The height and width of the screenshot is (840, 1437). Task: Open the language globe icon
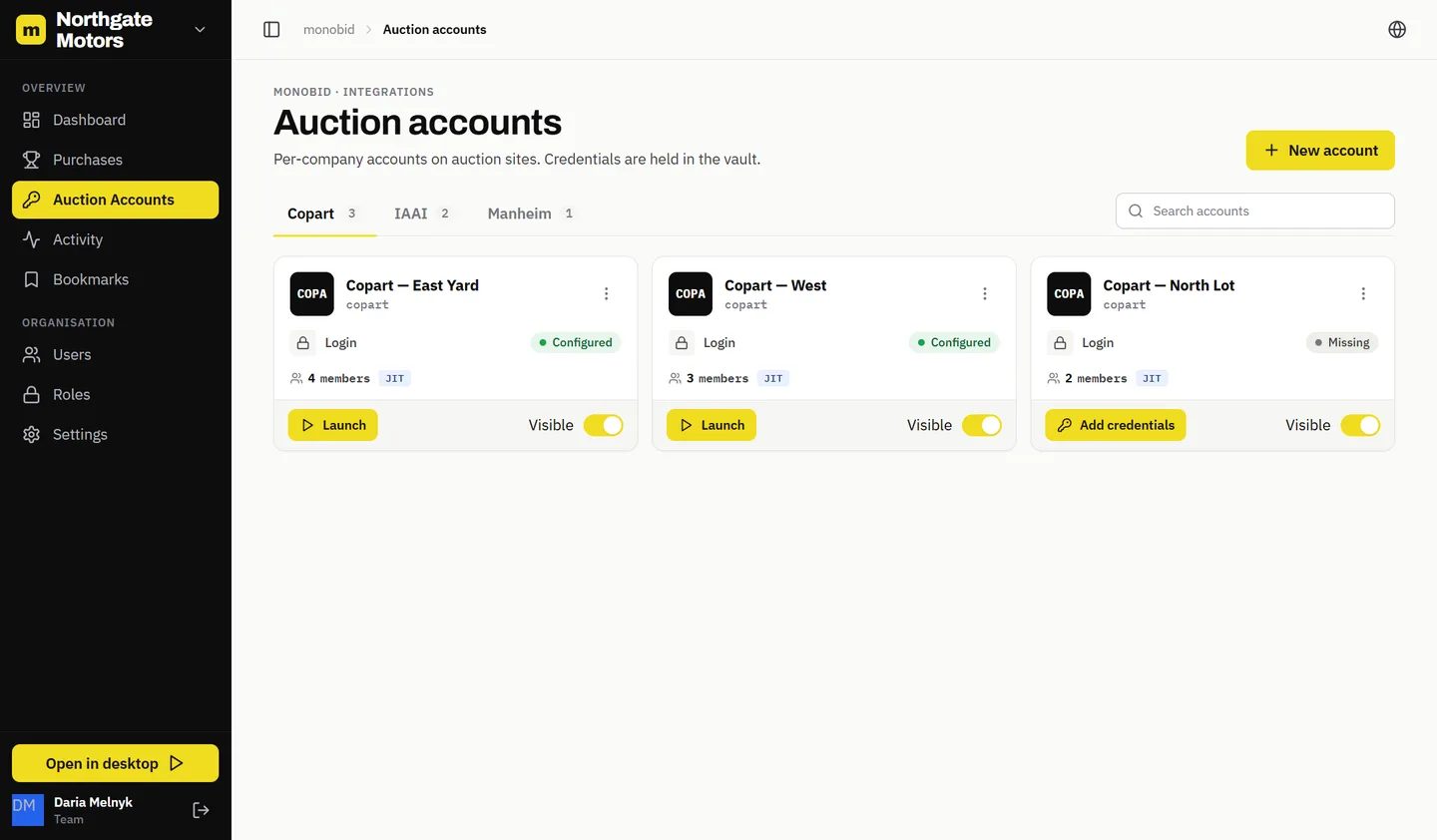1397,30
